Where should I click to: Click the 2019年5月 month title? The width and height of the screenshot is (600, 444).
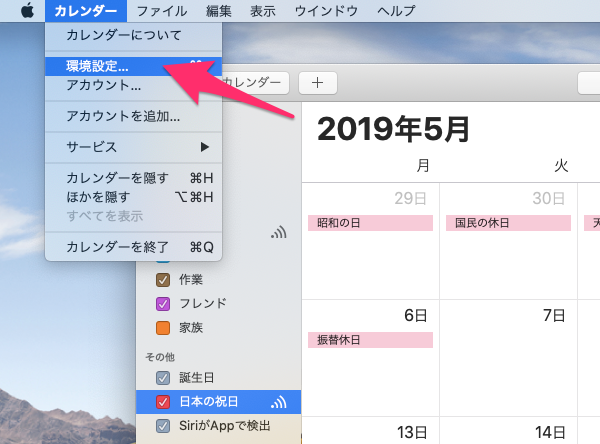pos(393,129)
